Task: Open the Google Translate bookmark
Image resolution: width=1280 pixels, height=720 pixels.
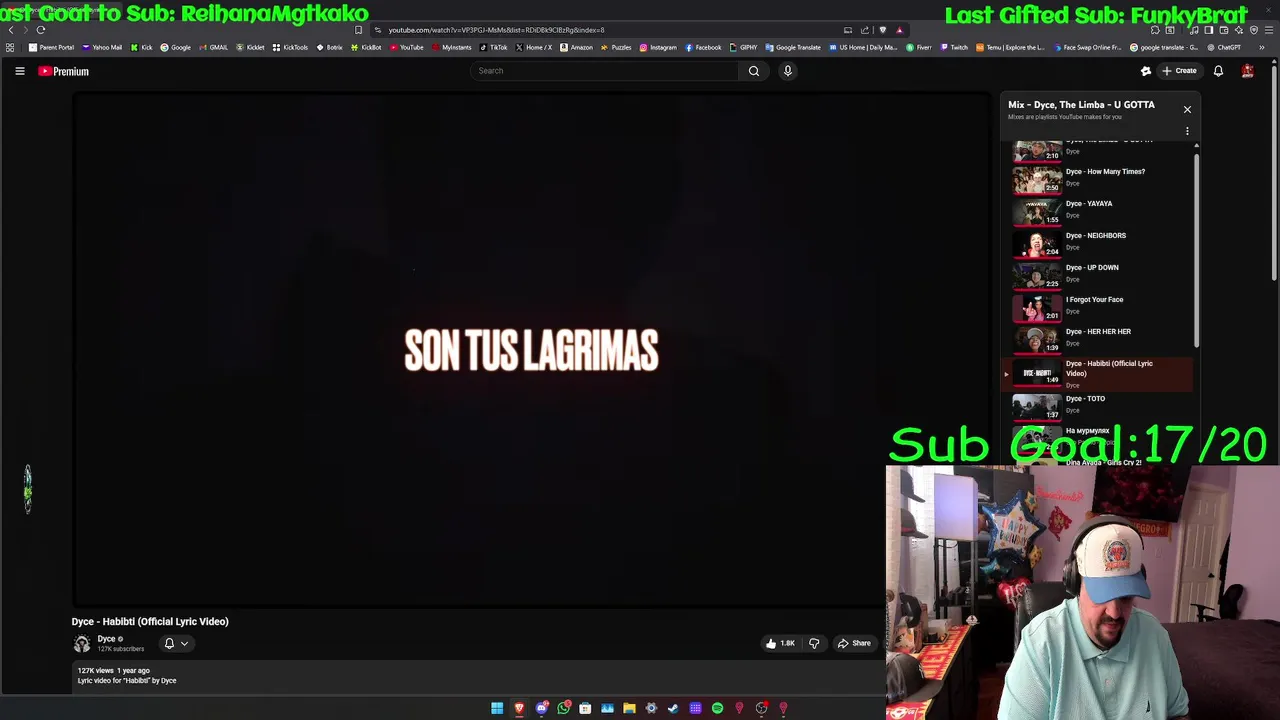Action: coord(793,47)
